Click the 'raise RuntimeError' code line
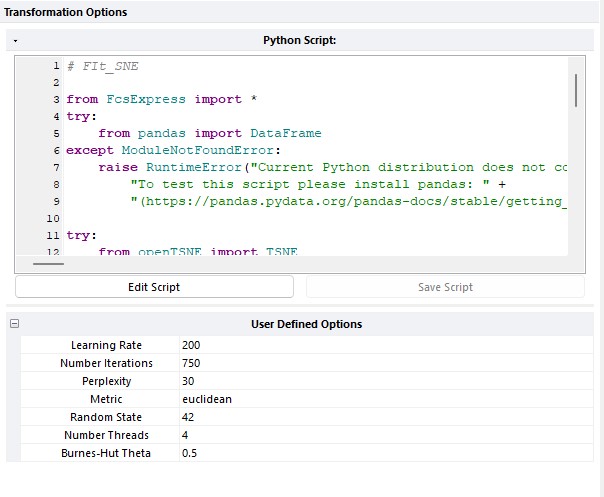The width and height of the screenshot is (604, 497). [x=333, y=167]
